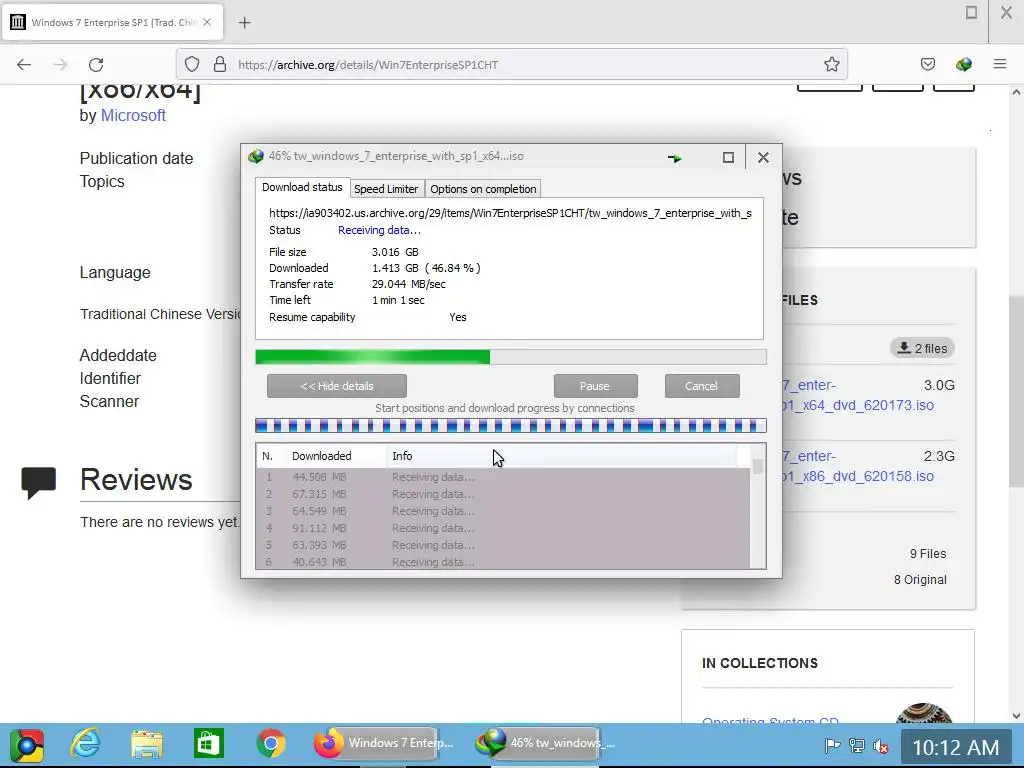Click the connections list scrollbar

click(x=758, y=507)
